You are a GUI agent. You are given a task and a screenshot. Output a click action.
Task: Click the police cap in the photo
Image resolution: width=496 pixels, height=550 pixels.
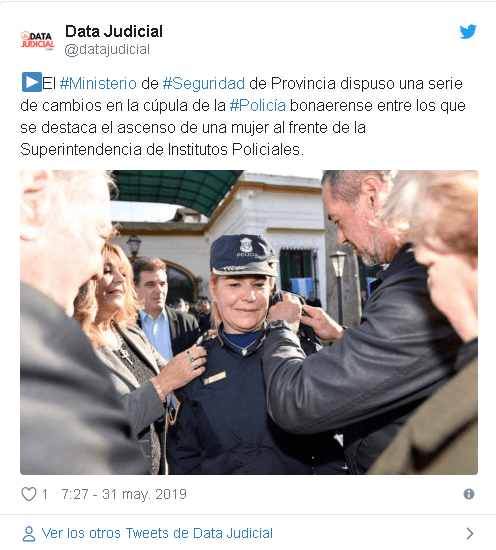[x=242, y=255]
